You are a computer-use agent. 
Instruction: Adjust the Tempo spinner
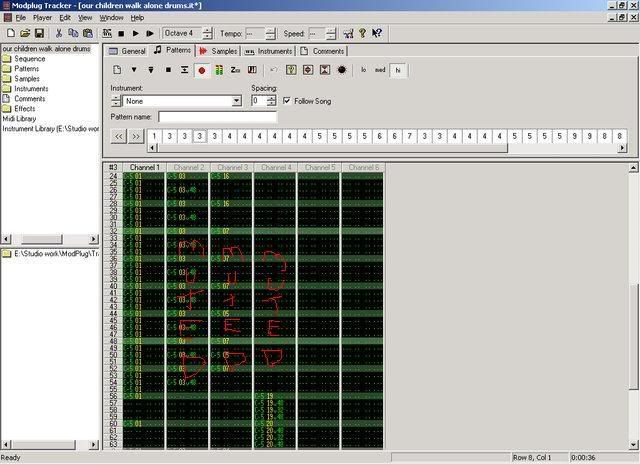tap(270, 33)
